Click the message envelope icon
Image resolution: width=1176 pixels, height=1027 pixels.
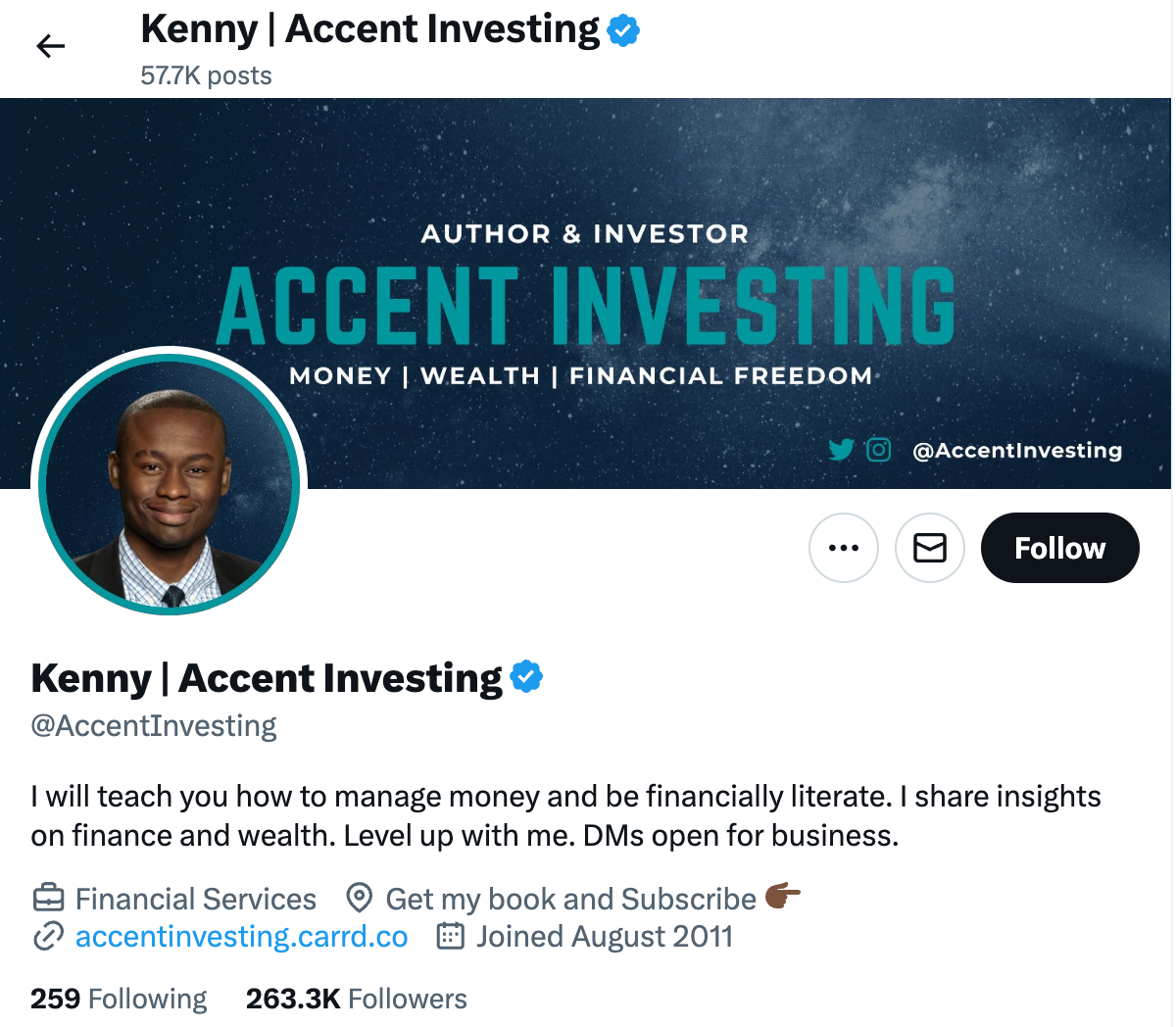click(929, 548)
